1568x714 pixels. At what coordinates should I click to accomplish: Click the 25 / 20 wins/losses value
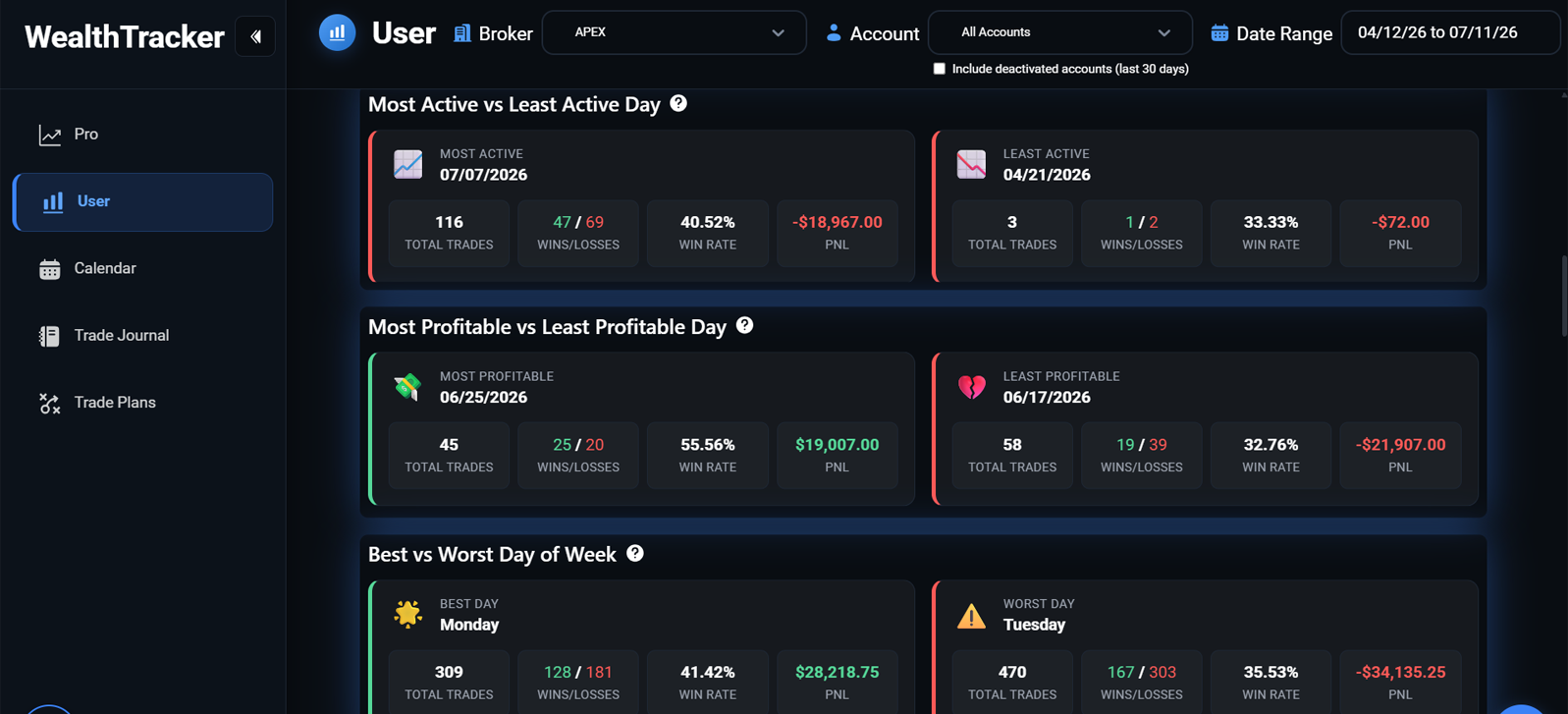(578, 445)
